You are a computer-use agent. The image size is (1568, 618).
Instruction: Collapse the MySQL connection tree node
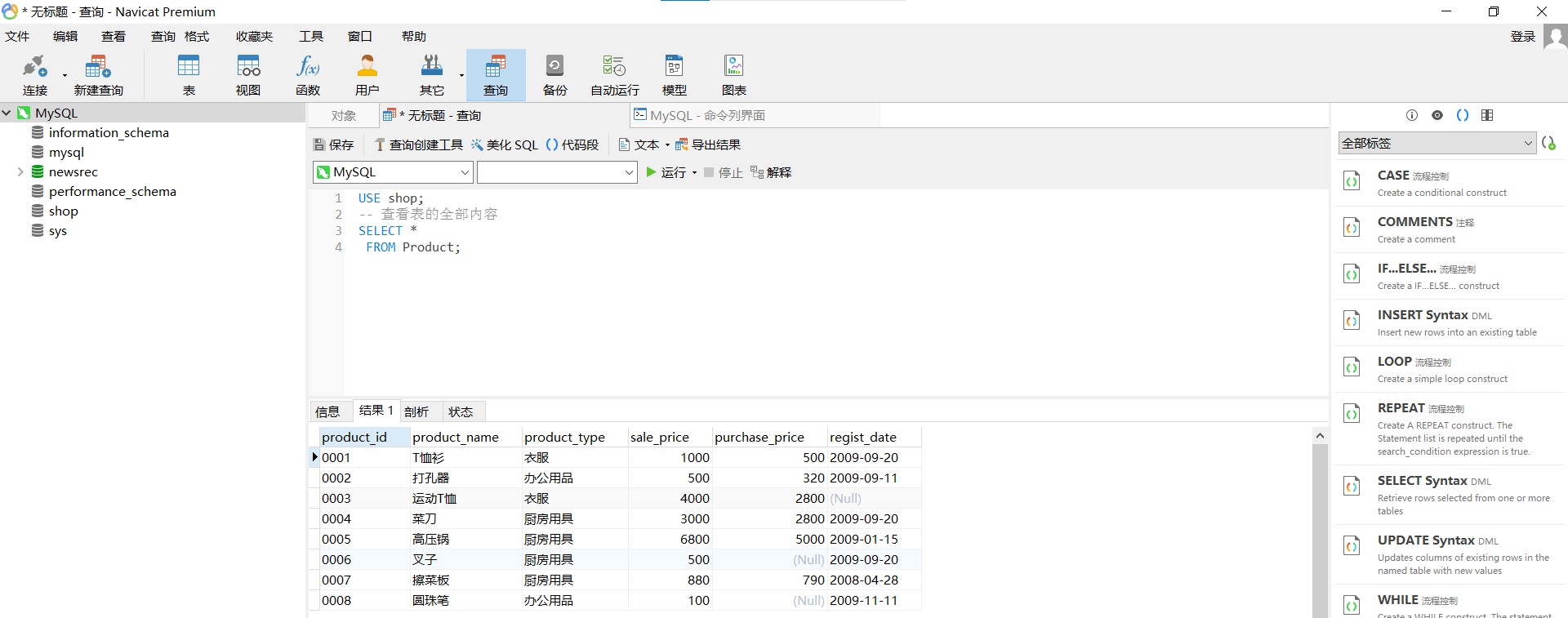[7, 113]
